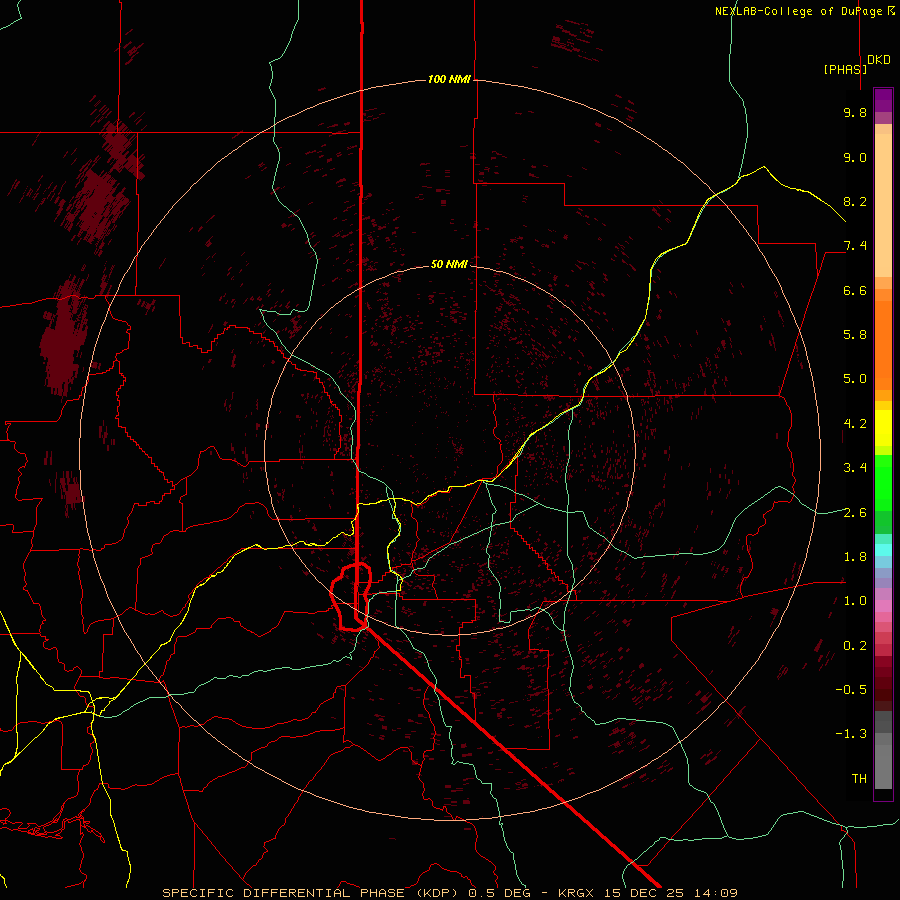Viewport: 900px width, 900px height.
Task: Click the [PHAS] legend unit label
Action: click(x=845, y=69)
